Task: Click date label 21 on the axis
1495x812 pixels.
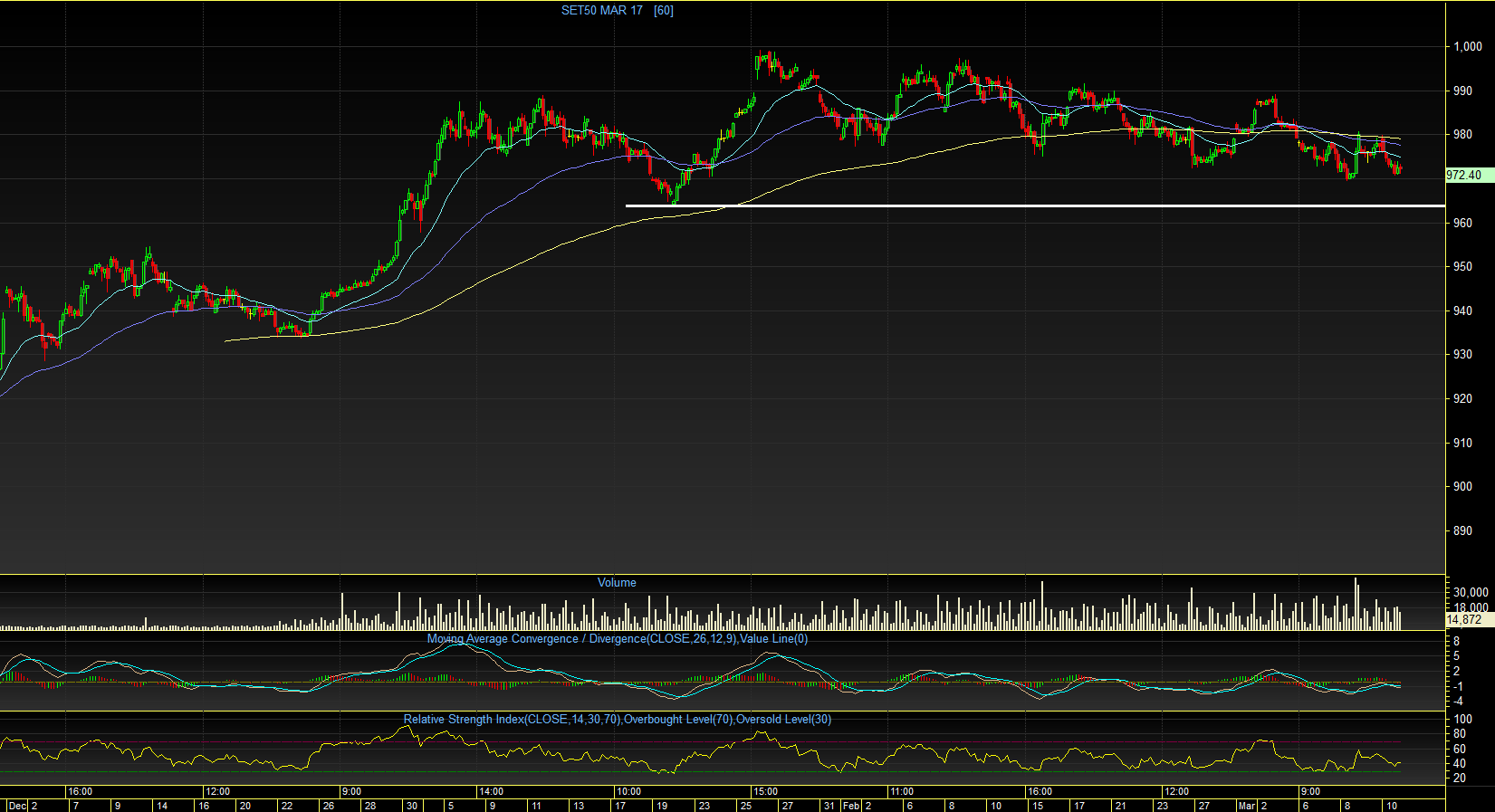Action: click(x=1120, y=806)
